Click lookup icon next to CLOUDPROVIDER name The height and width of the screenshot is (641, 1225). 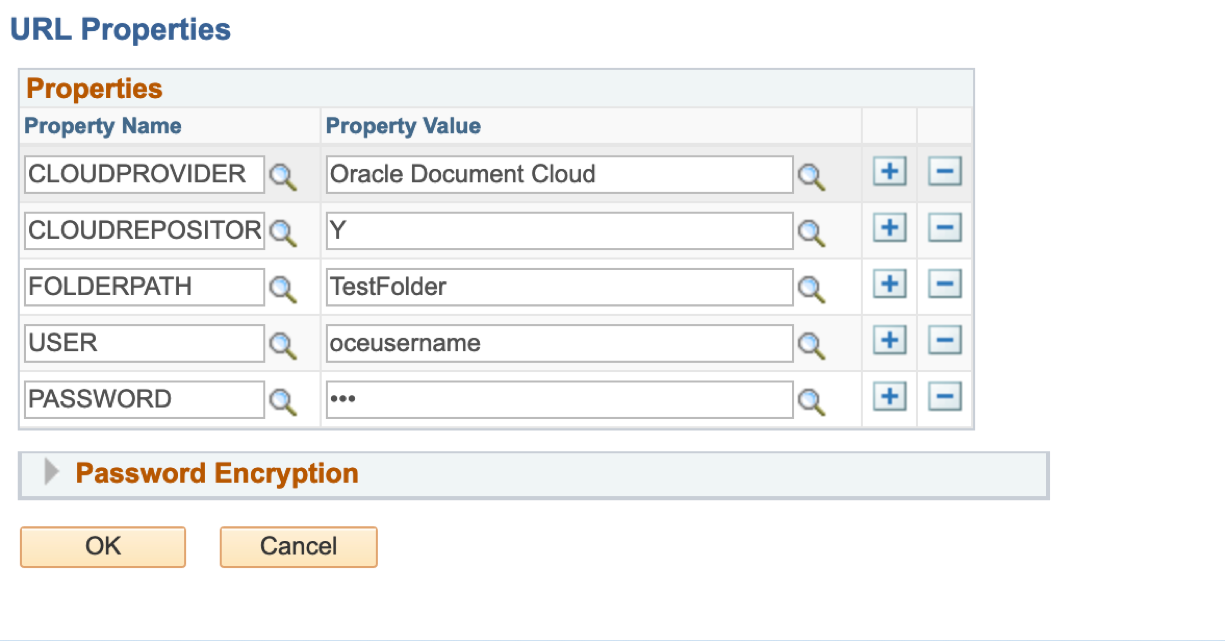point(284,176)
